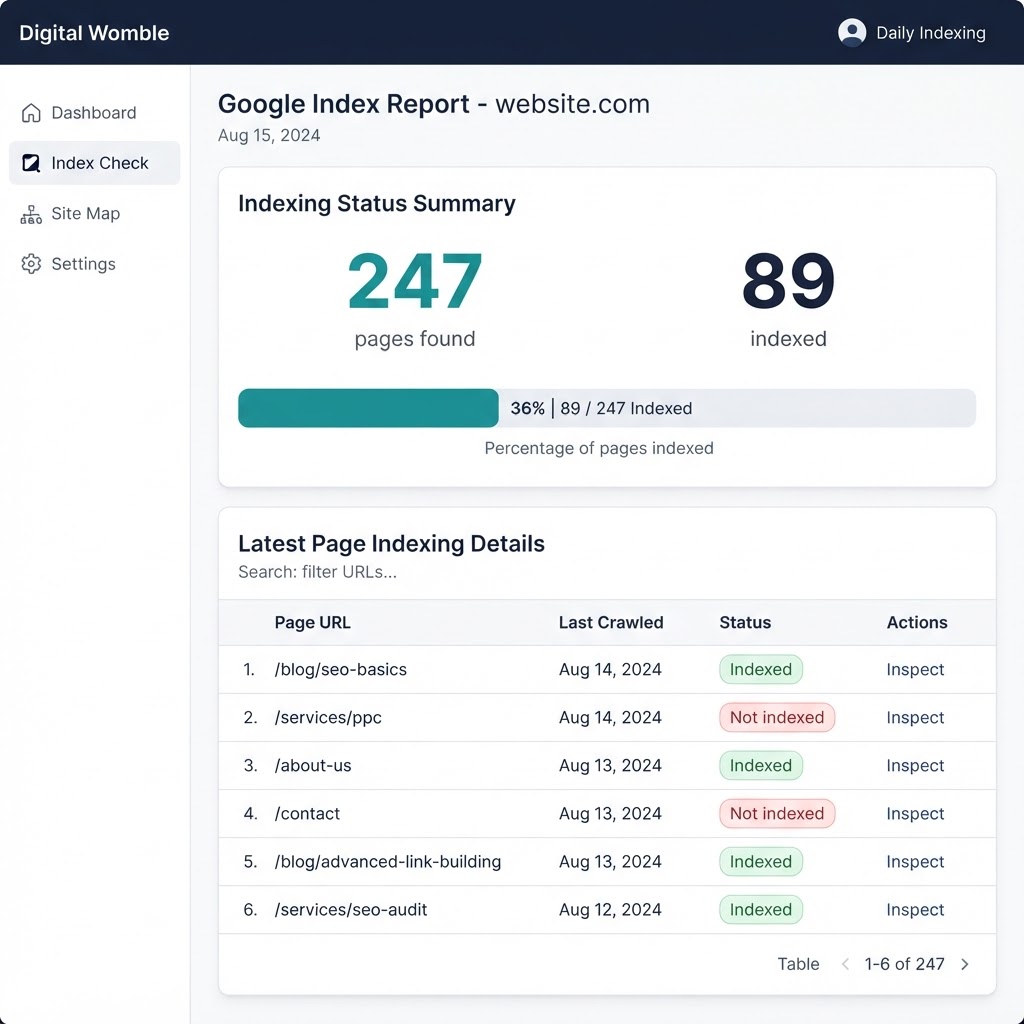Viewport: 1024px width, 1024px height.
Task: Click the /services/ppc URL cell
Action: [328, 717]
